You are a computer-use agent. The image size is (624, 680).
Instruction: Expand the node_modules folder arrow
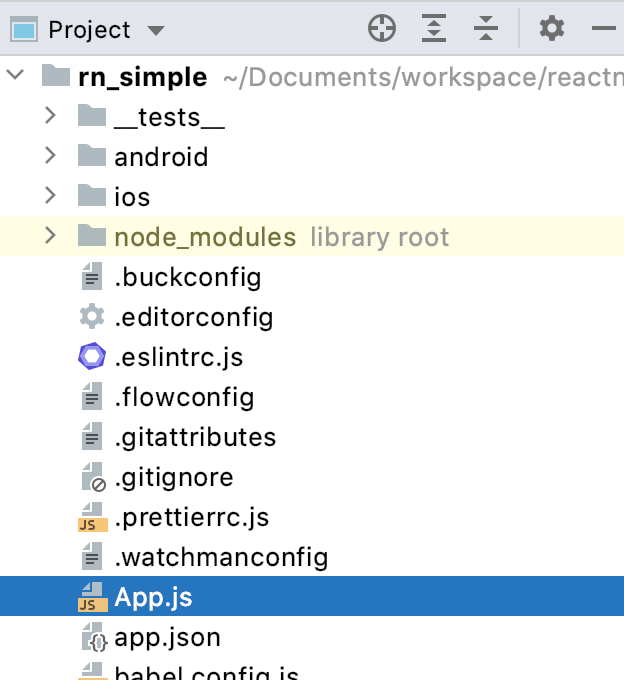[x=50, y=236]
